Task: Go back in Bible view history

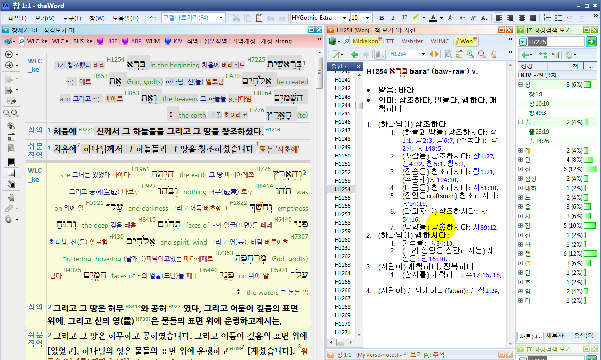Action: (9, 54)
